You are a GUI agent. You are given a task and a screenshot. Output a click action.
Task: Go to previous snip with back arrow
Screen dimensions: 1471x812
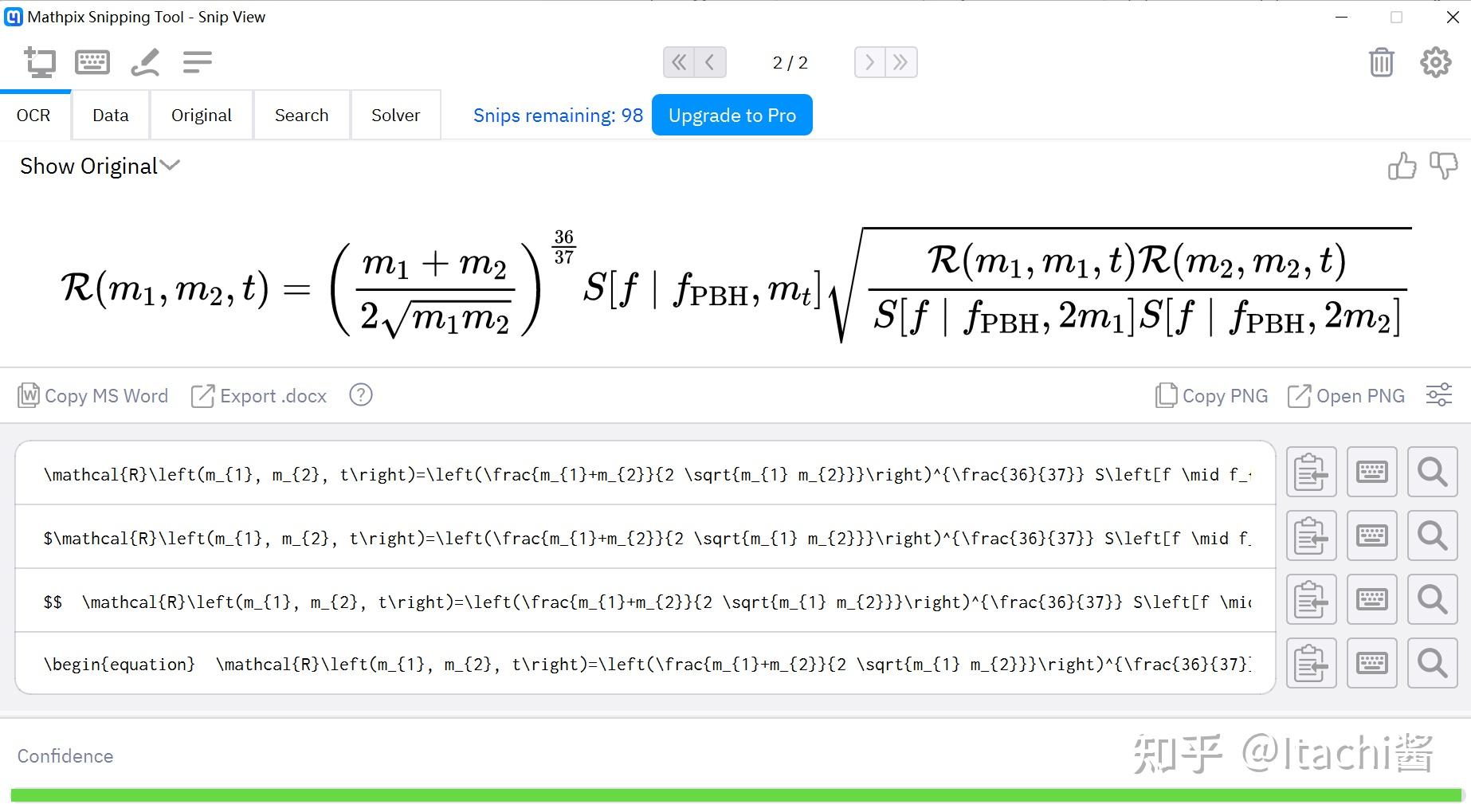(709, 61)
